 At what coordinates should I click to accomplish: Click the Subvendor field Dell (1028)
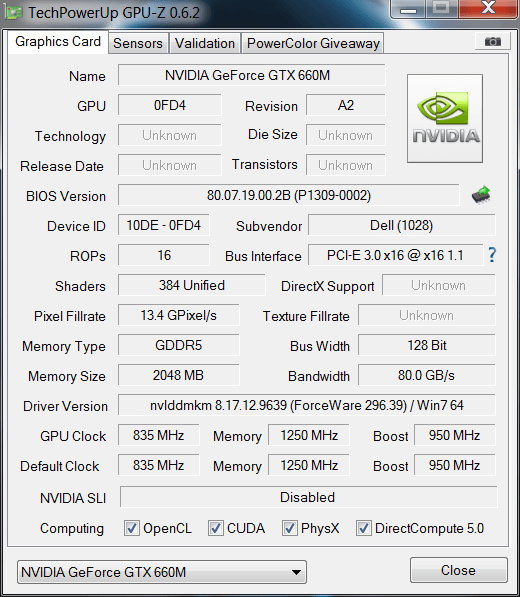point(402,225)
